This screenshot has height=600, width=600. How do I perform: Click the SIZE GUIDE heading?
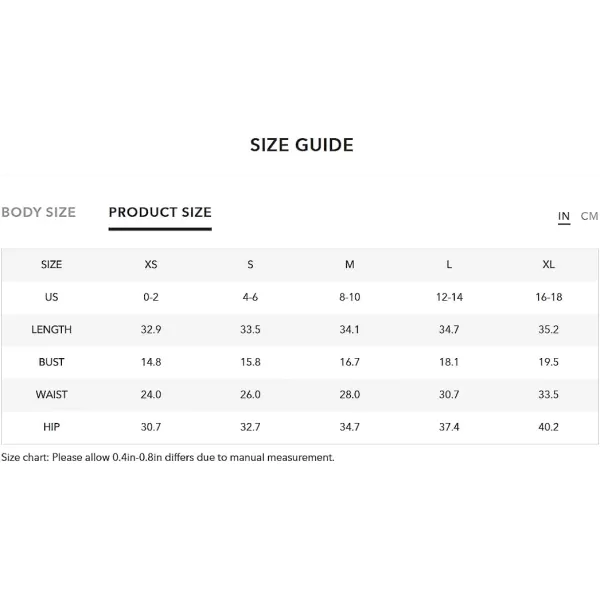(302, 145)
